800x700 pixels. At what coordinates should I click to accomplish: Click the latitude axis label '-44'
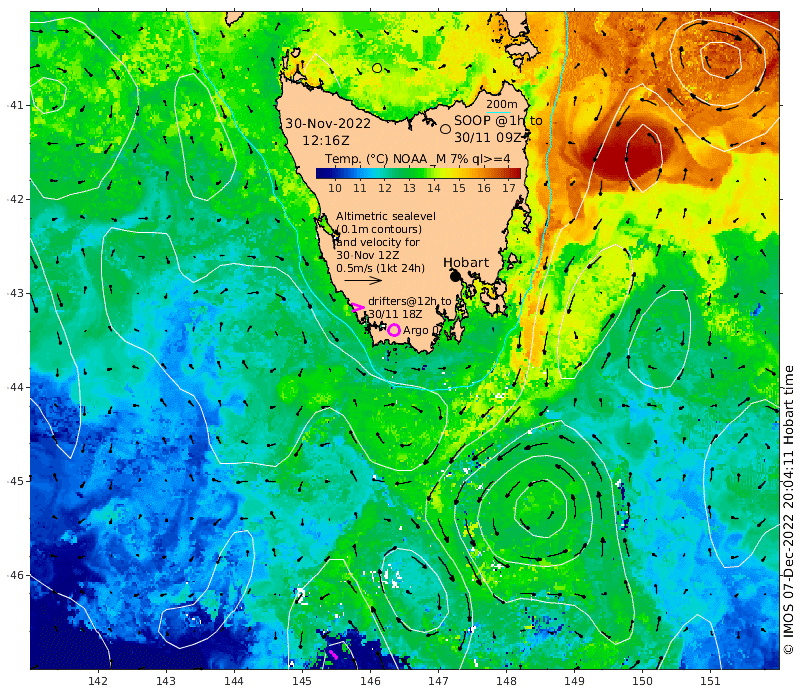(x=15, y=387)
